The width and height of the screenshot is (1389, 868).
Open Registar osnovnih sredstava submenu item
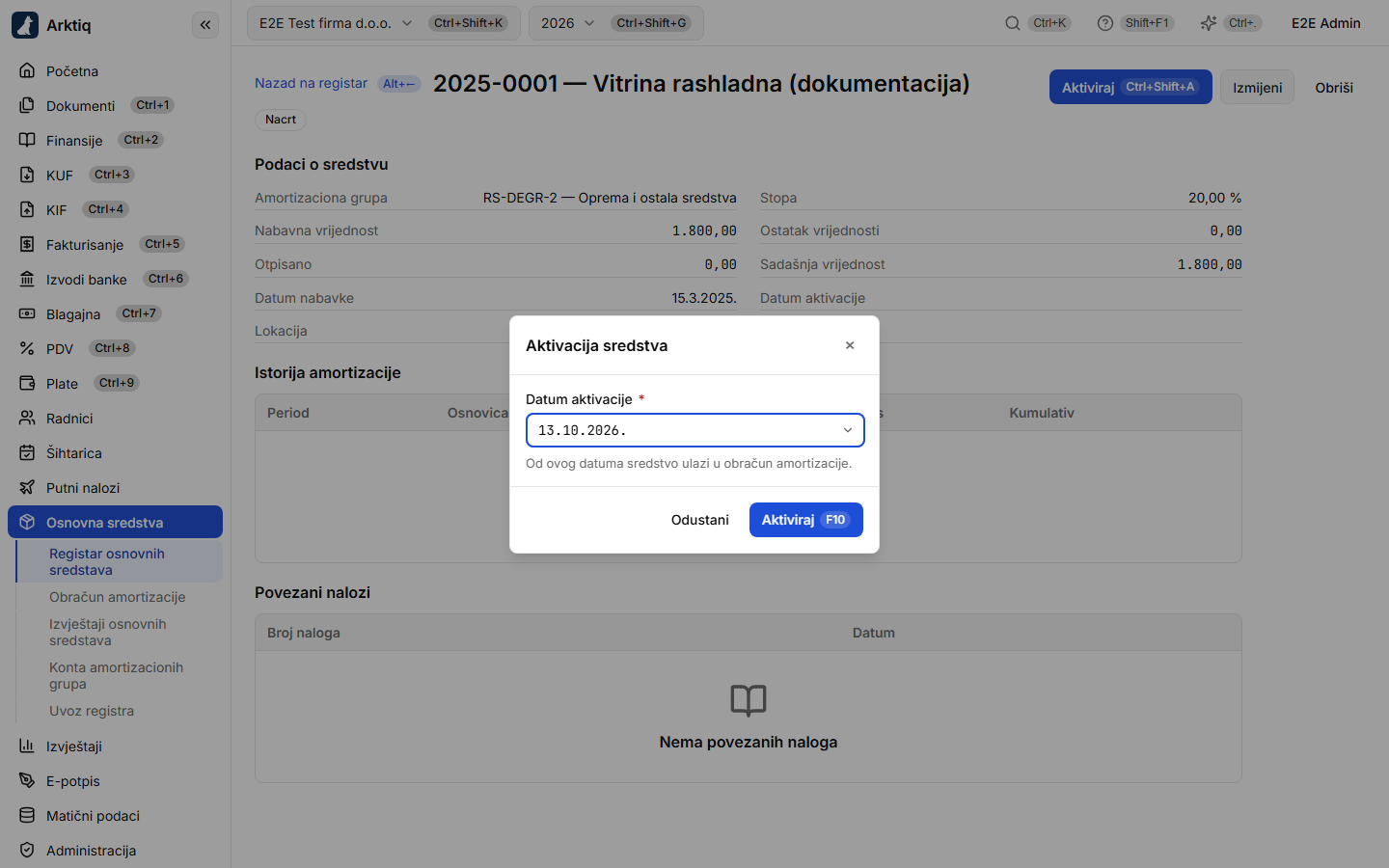click(x=120, y=561)
